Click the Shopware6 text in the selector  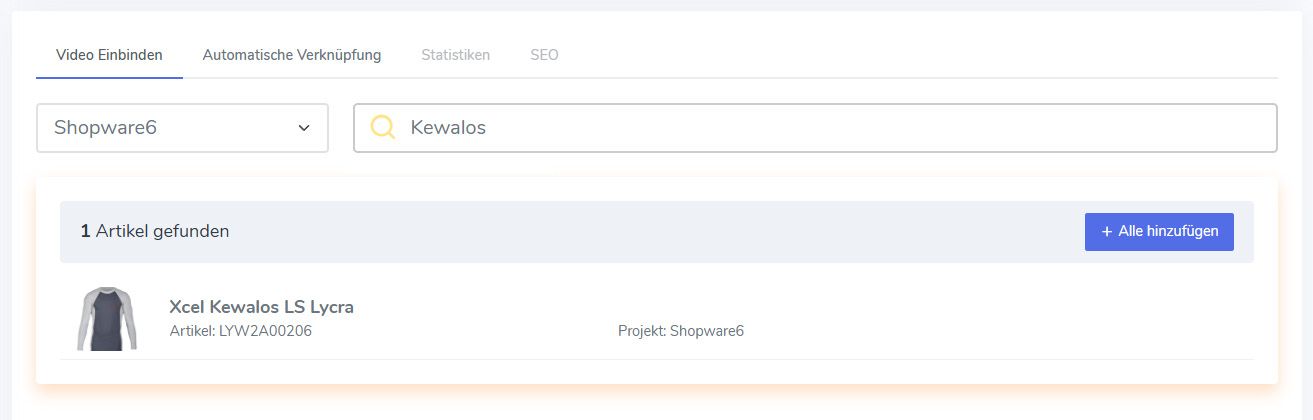(106, 128)
